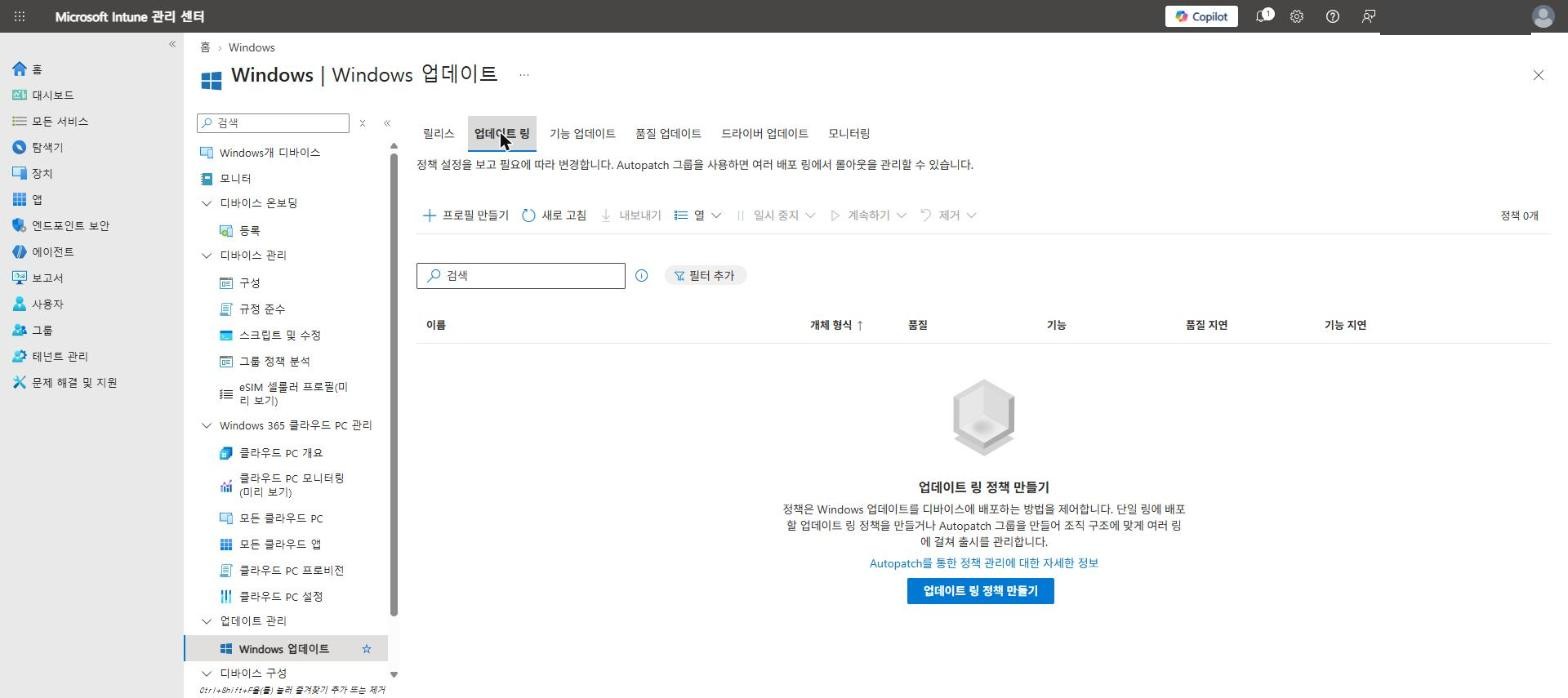Focus the resource menu search box
The height and width of the screenshot is (698, 1568).
(x=273, y=123)
